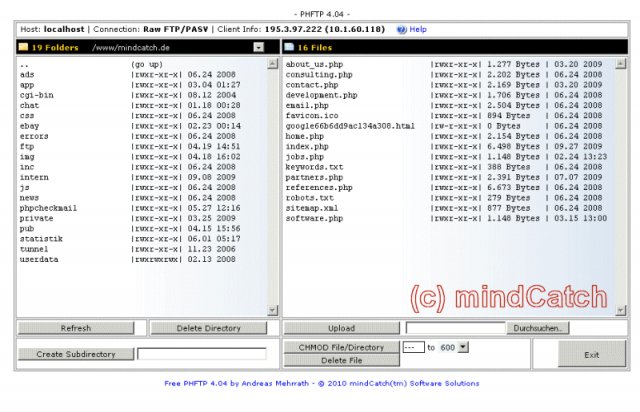The width and height of the screenshot is (640, 412).
Task: Select the index.php file
Action: coord(306,146)
